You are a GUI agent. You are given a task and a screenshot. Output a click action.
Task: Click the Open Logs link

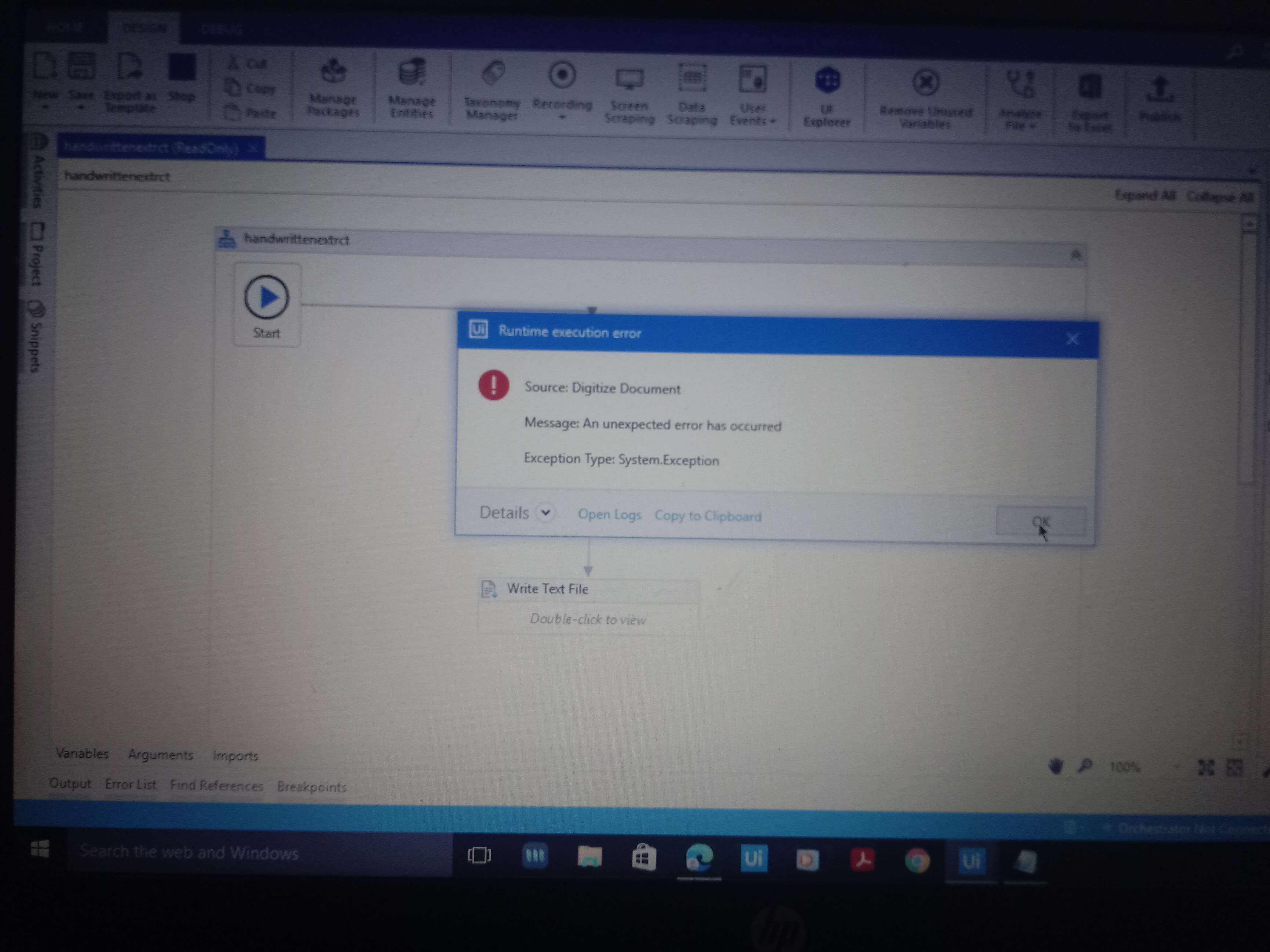(x=609, y=515)
